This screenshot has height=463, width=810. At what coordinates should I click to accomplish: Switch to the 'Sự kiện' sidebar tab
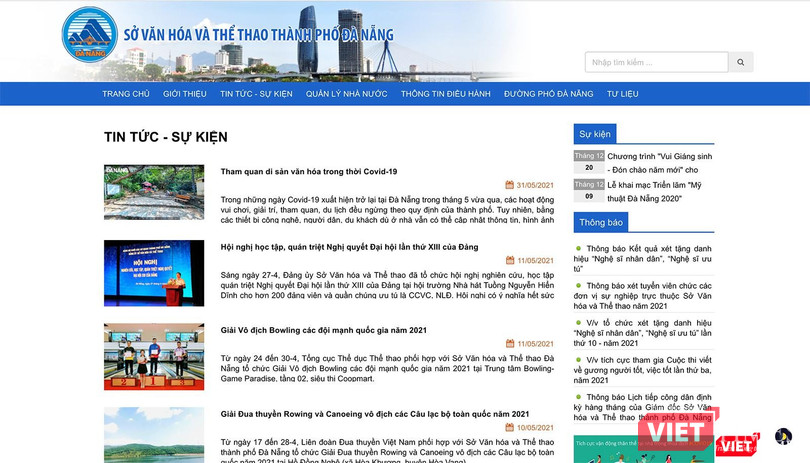pyautogui.click(x=594, y=134)
